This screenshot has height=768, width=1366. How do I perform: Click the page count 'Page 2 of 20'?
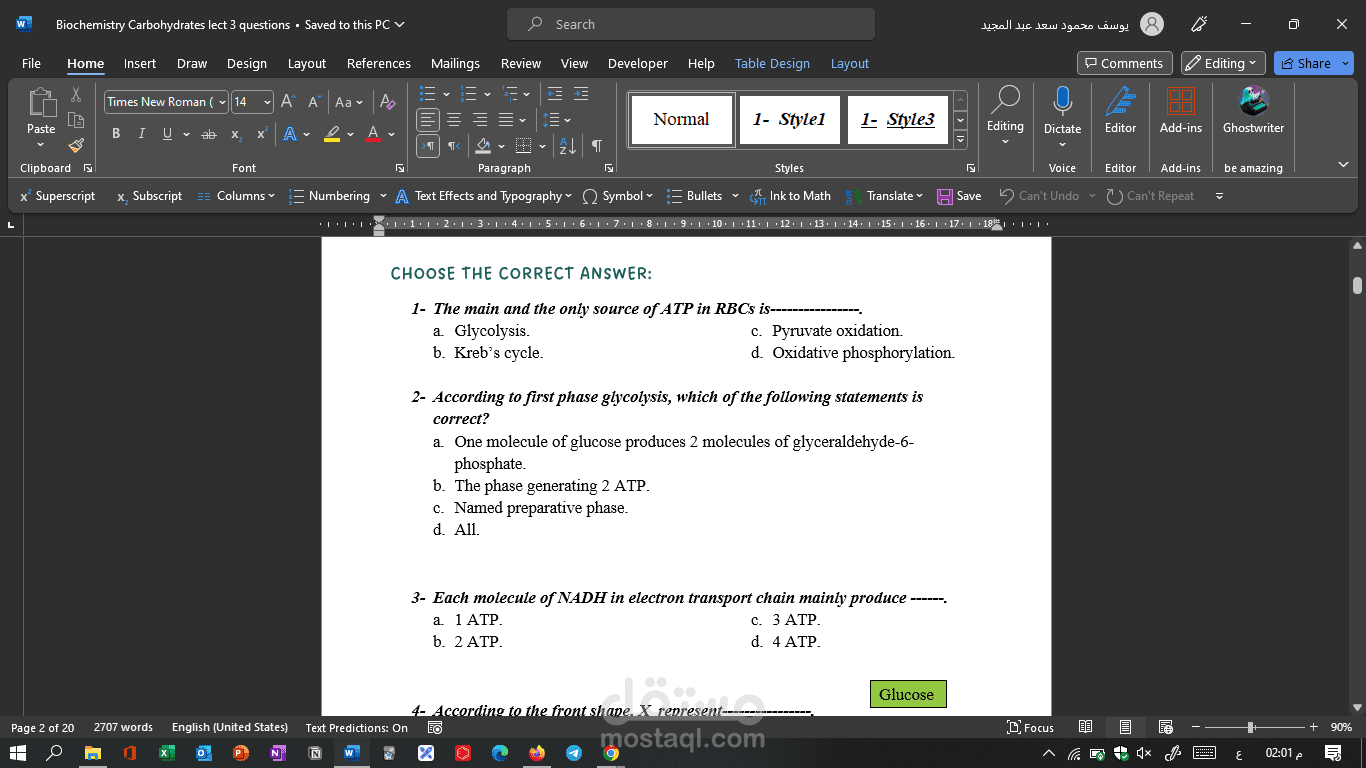[x=42, y=727]
